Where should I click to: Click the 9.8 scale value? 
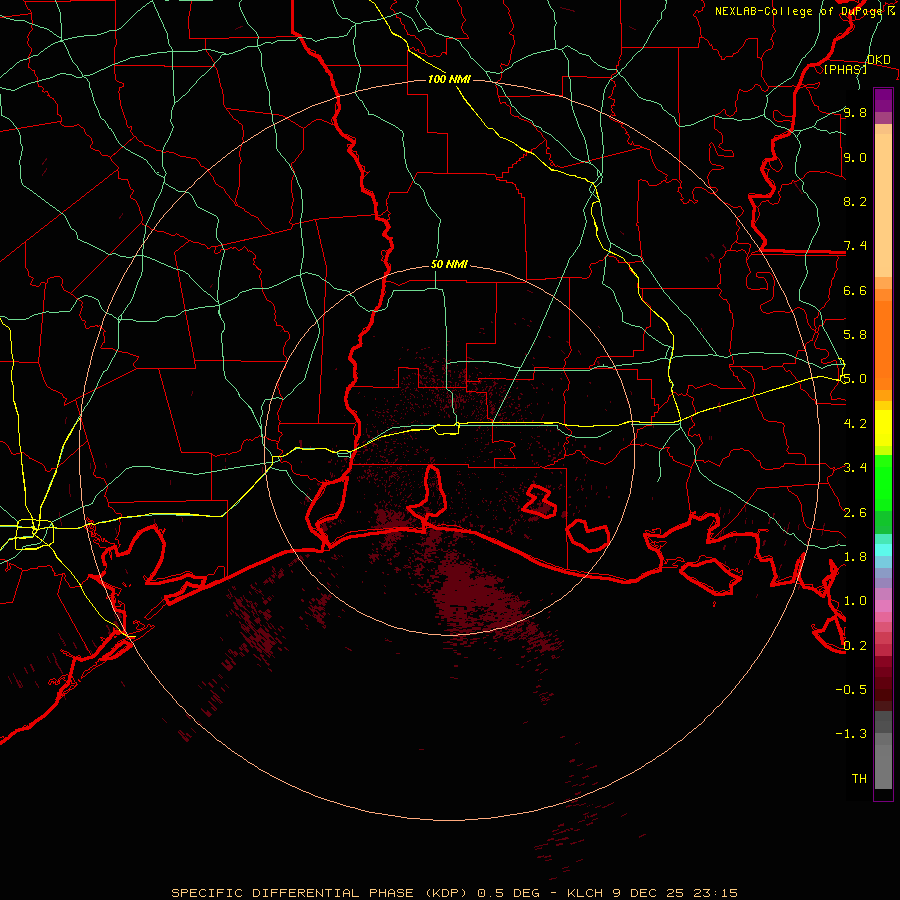(855, 112)
